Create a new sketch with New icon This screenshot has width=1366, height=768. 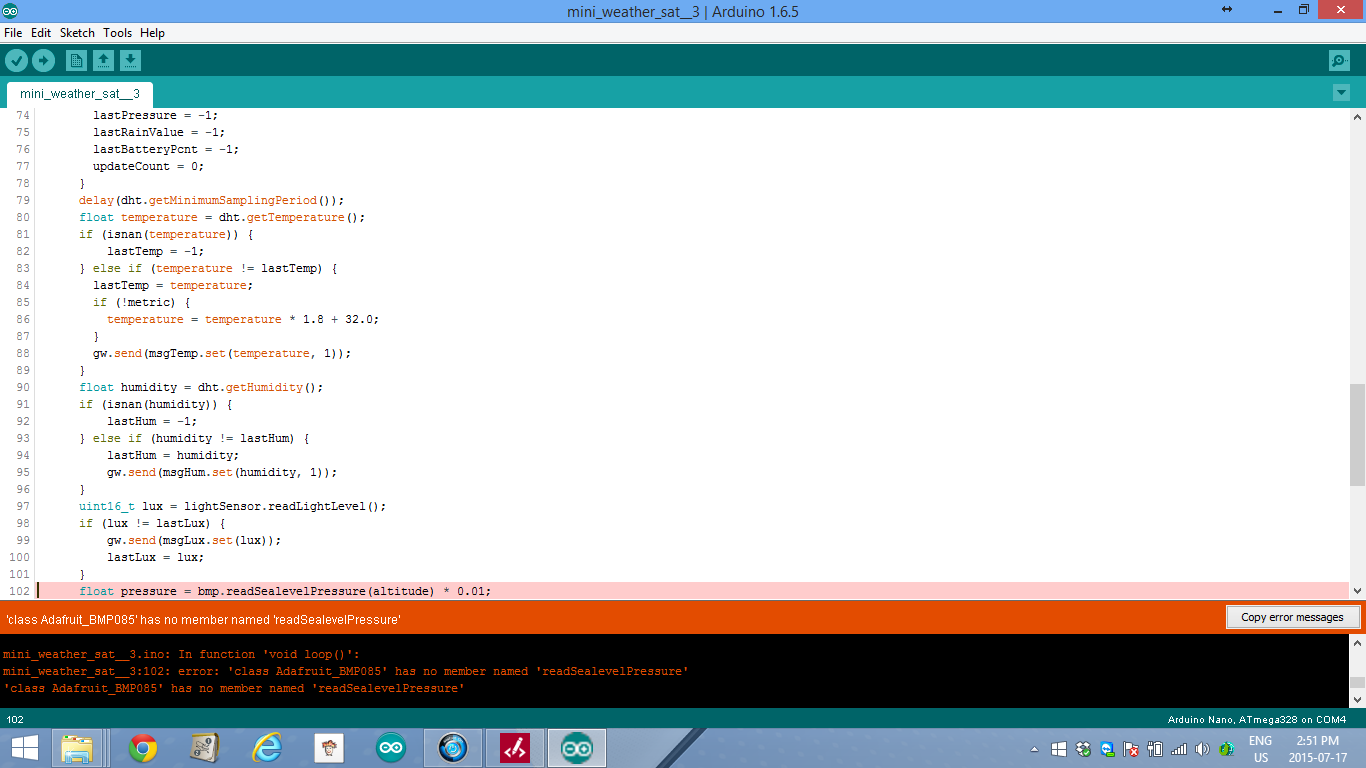(77, 61)
